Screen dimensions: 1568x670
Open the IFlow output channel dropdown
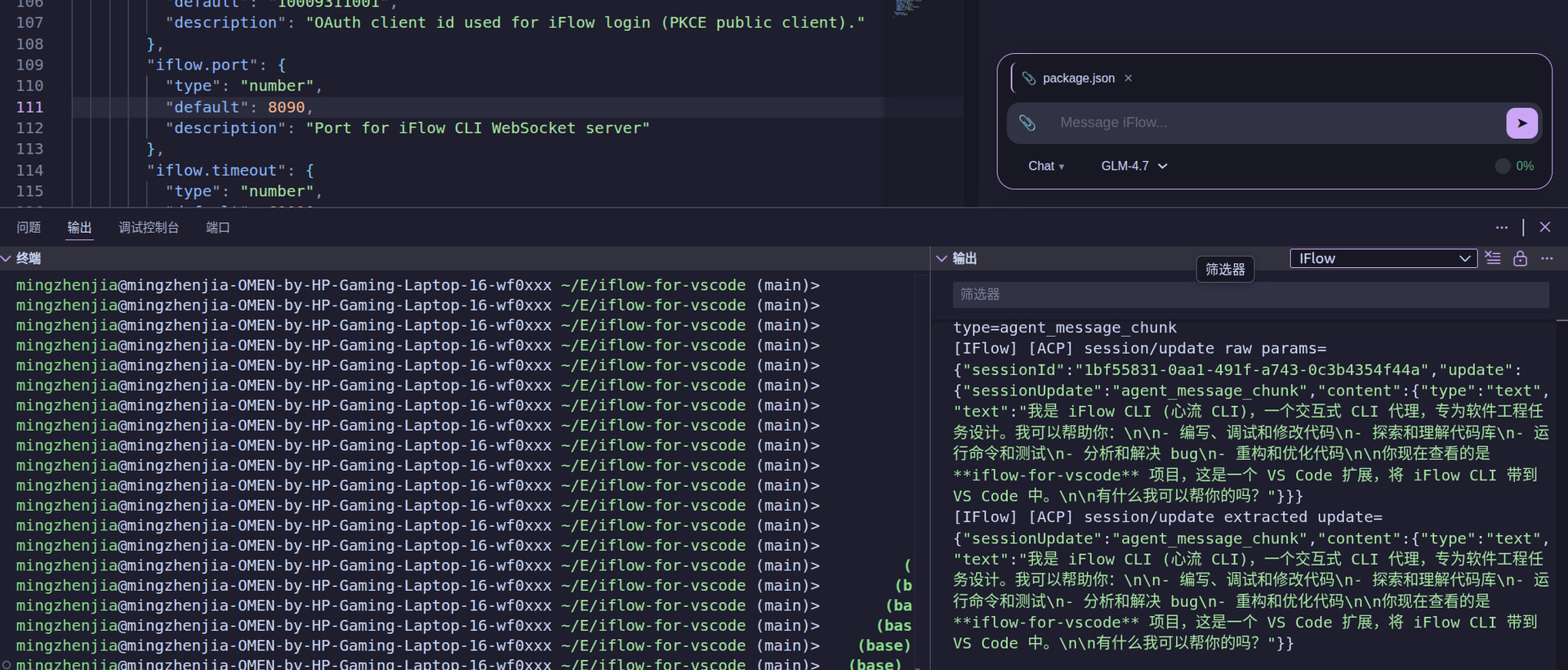tap(1383, 258)
